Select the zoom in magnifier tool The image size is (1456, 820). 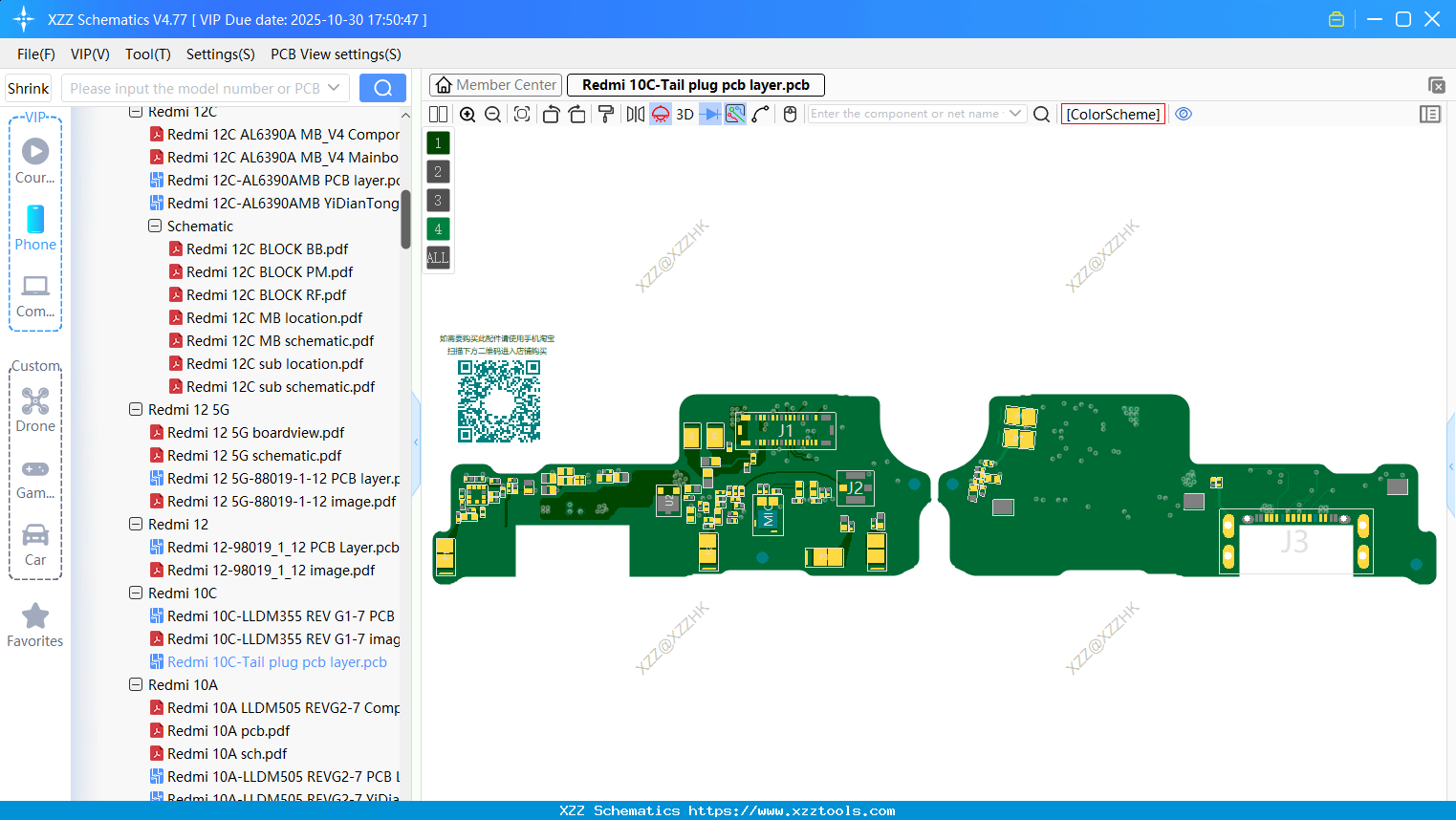[467, 114]
